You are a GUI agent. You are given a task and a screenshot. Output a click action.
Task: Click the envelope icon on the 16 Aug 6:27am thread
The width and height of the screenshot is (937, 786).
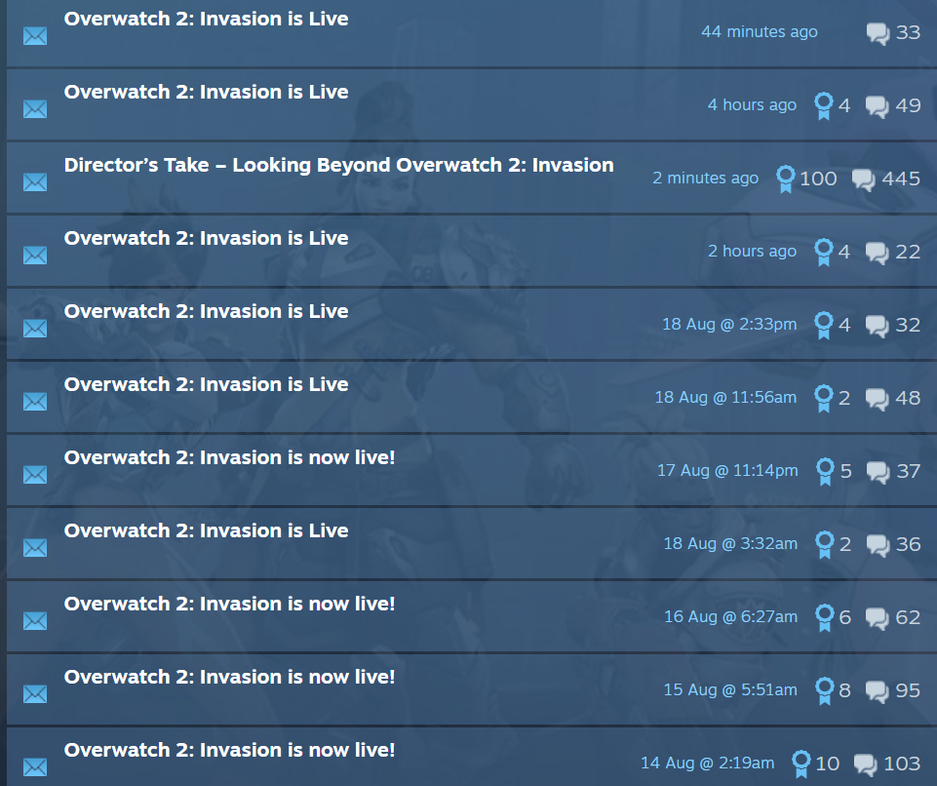[35, 621]
